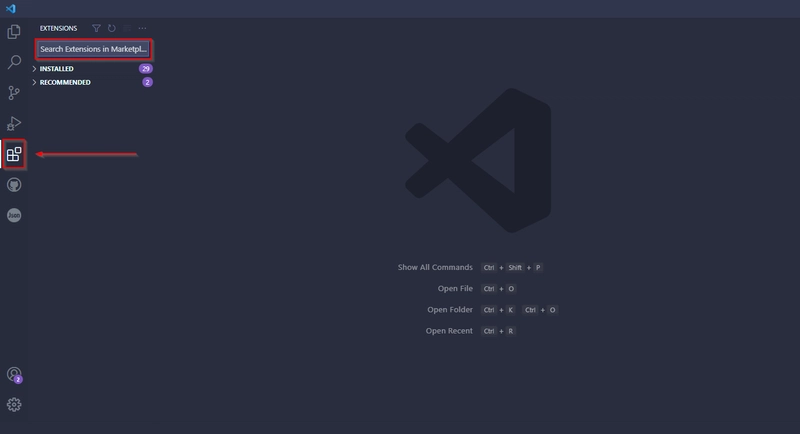This screenshot has width=800, height=434.
Task: Open the GitHub view icon
Action: (x=14, y=185)
